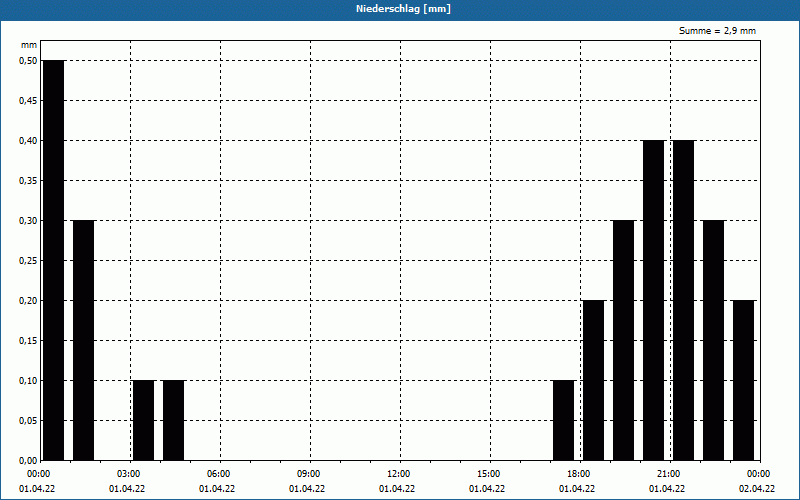Select the 02.04.22 date label
Image resolution: width=800 pixels, height=500 pixels.
click(757, 489)
